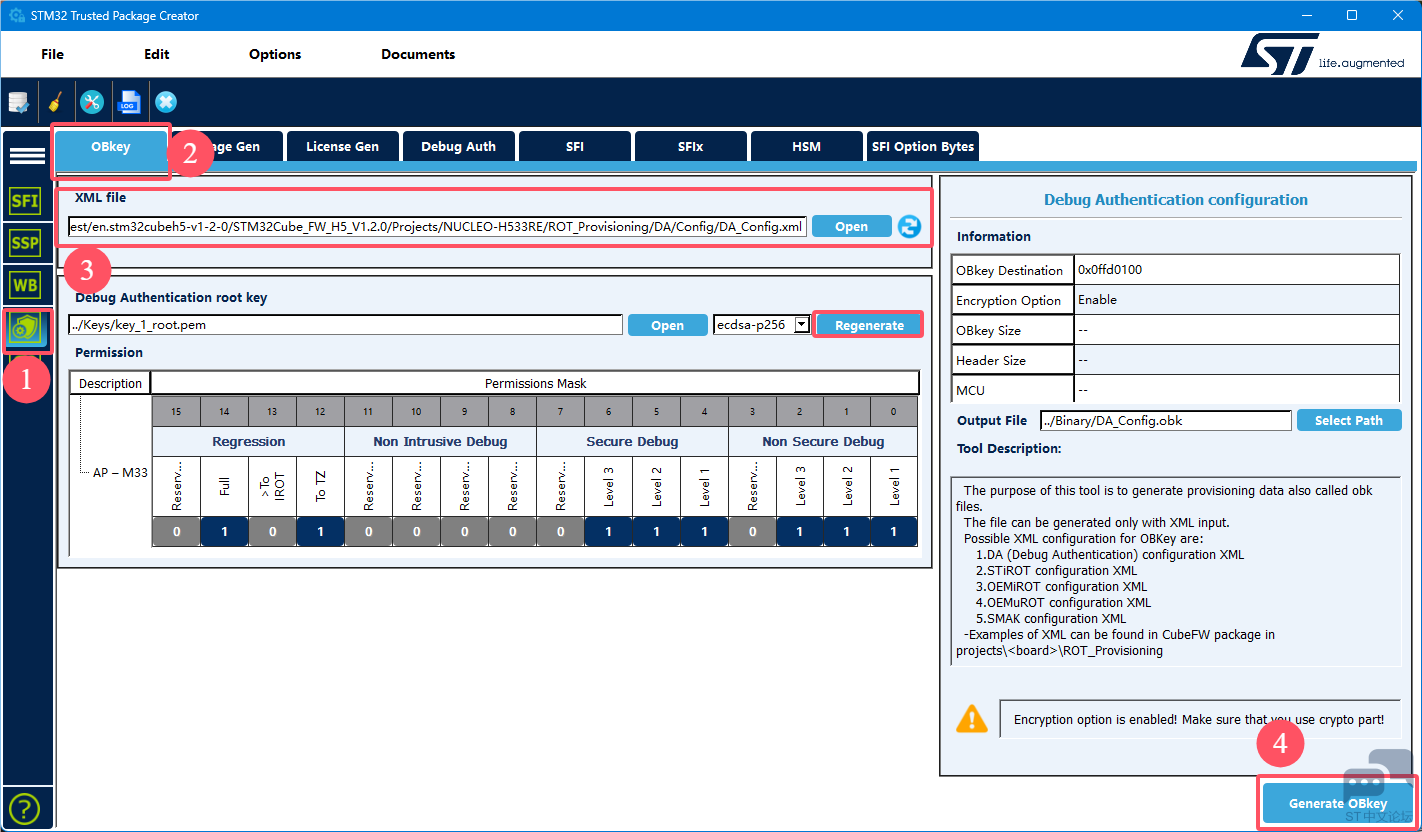Viewport: 1422px width, 832px height.
Task: Select the SSP sidebar icon
Action: point(25,243)
